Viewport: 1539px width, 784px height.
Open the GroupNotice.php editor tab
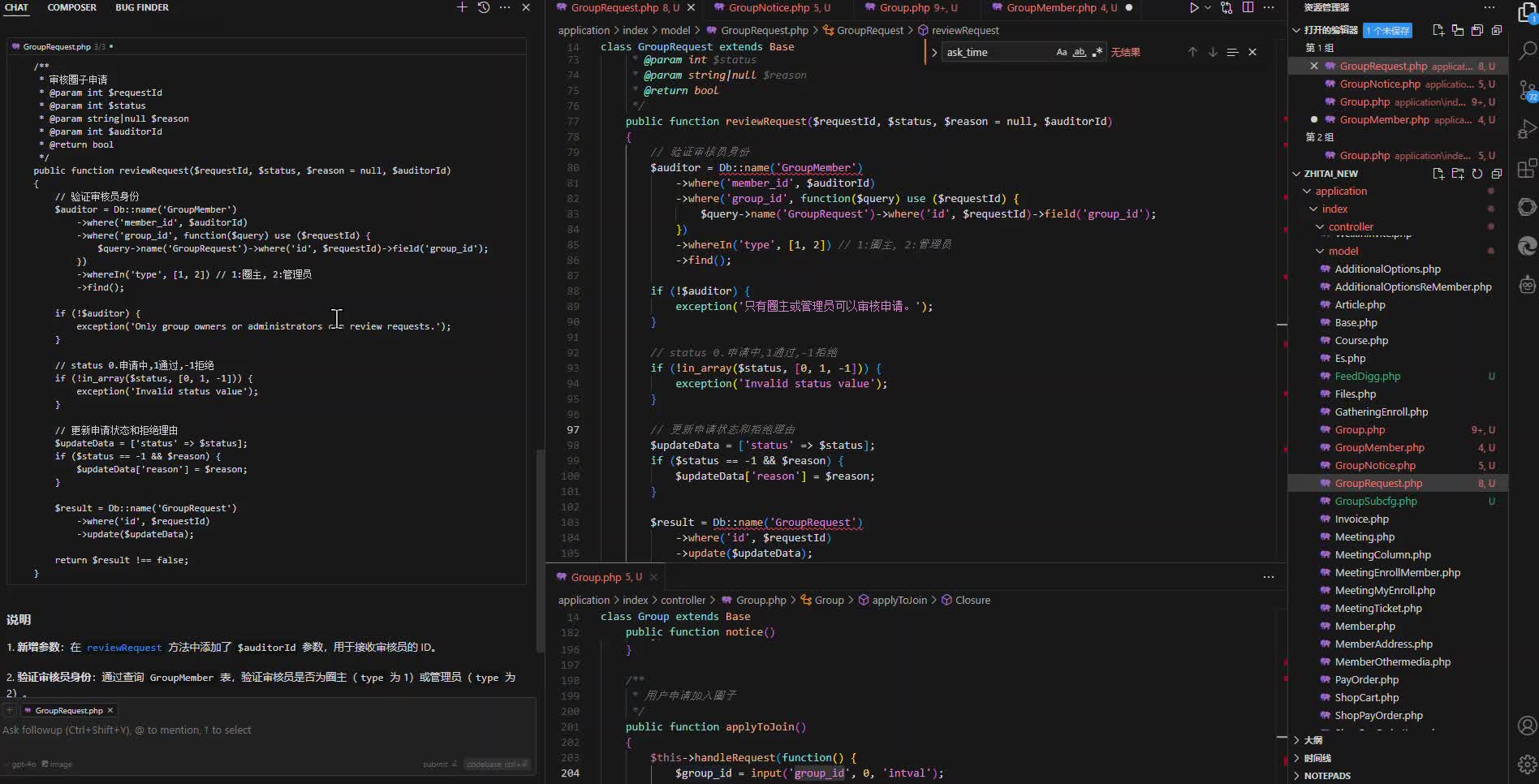click(x=769, y=7)
